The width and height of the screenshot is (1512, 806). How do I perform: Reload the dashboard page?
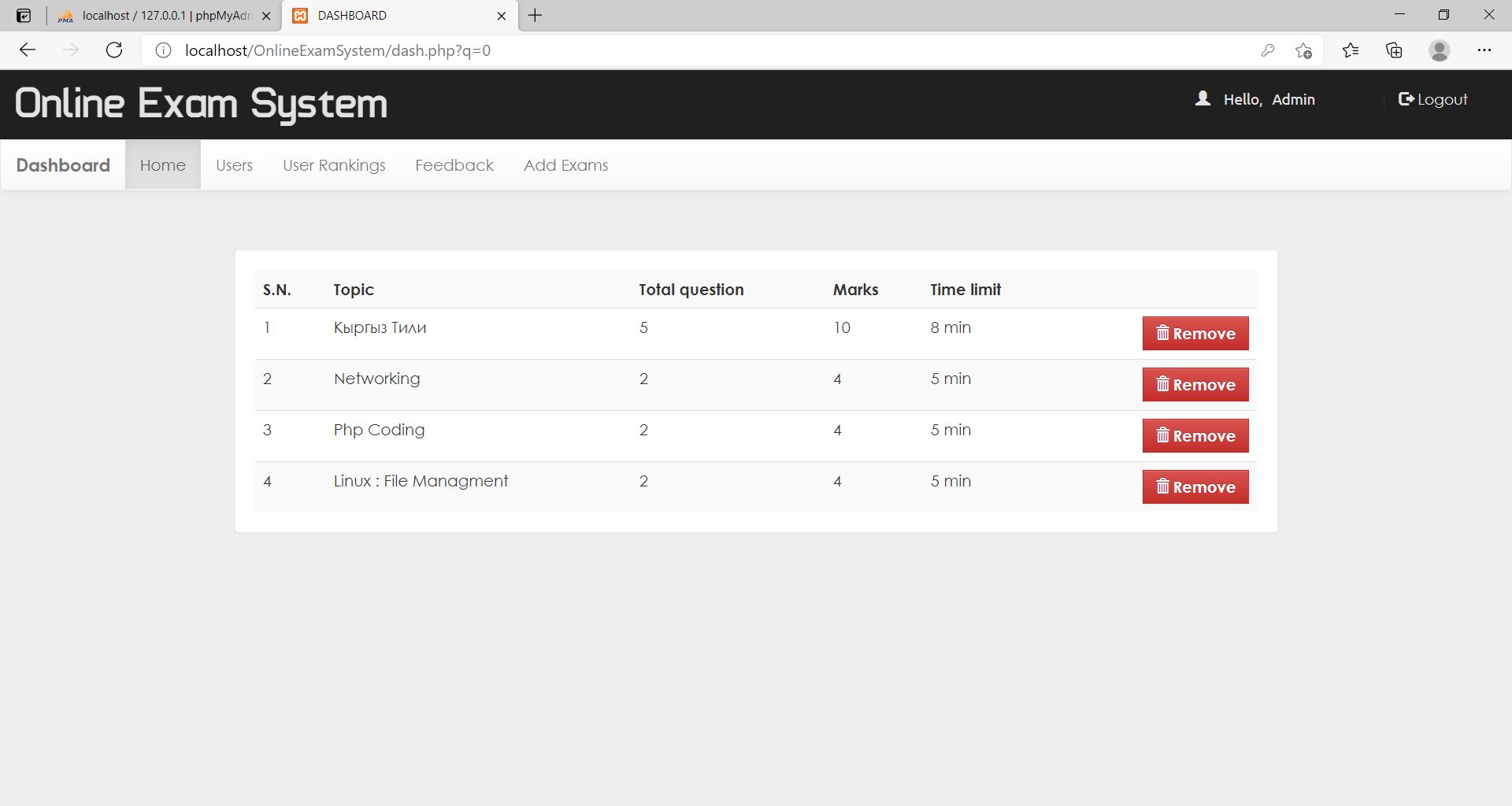(x=114, y=50)
